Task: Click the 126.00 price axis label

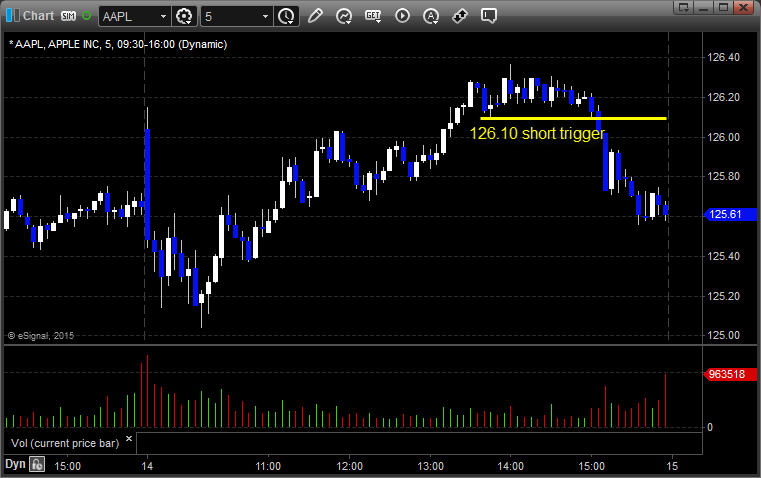Action: (x=724, y=137)
